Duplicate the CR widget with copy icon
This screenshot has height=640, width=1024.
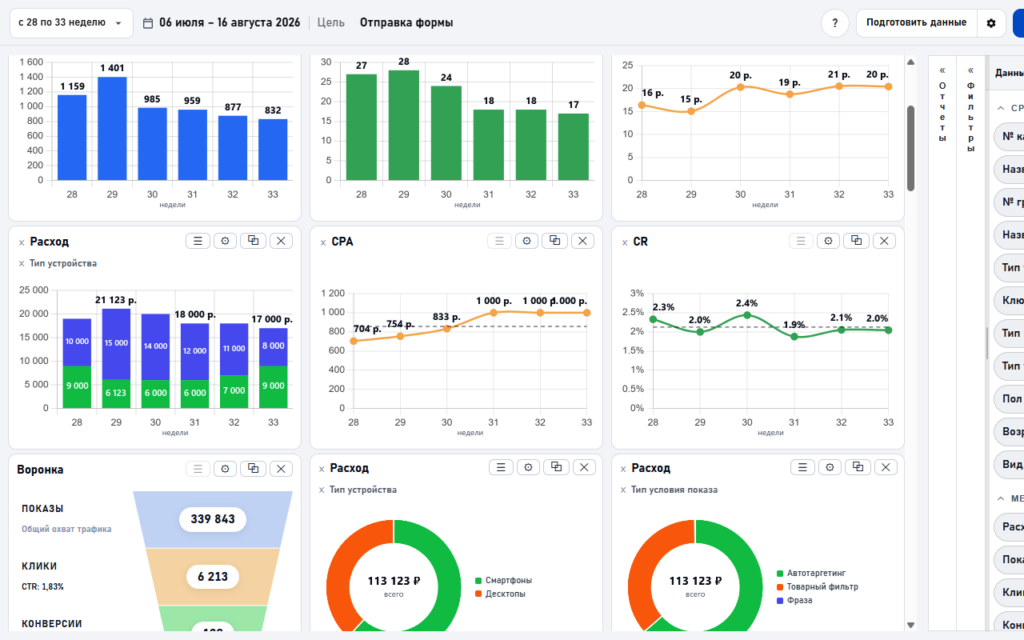tap(856, 241)
